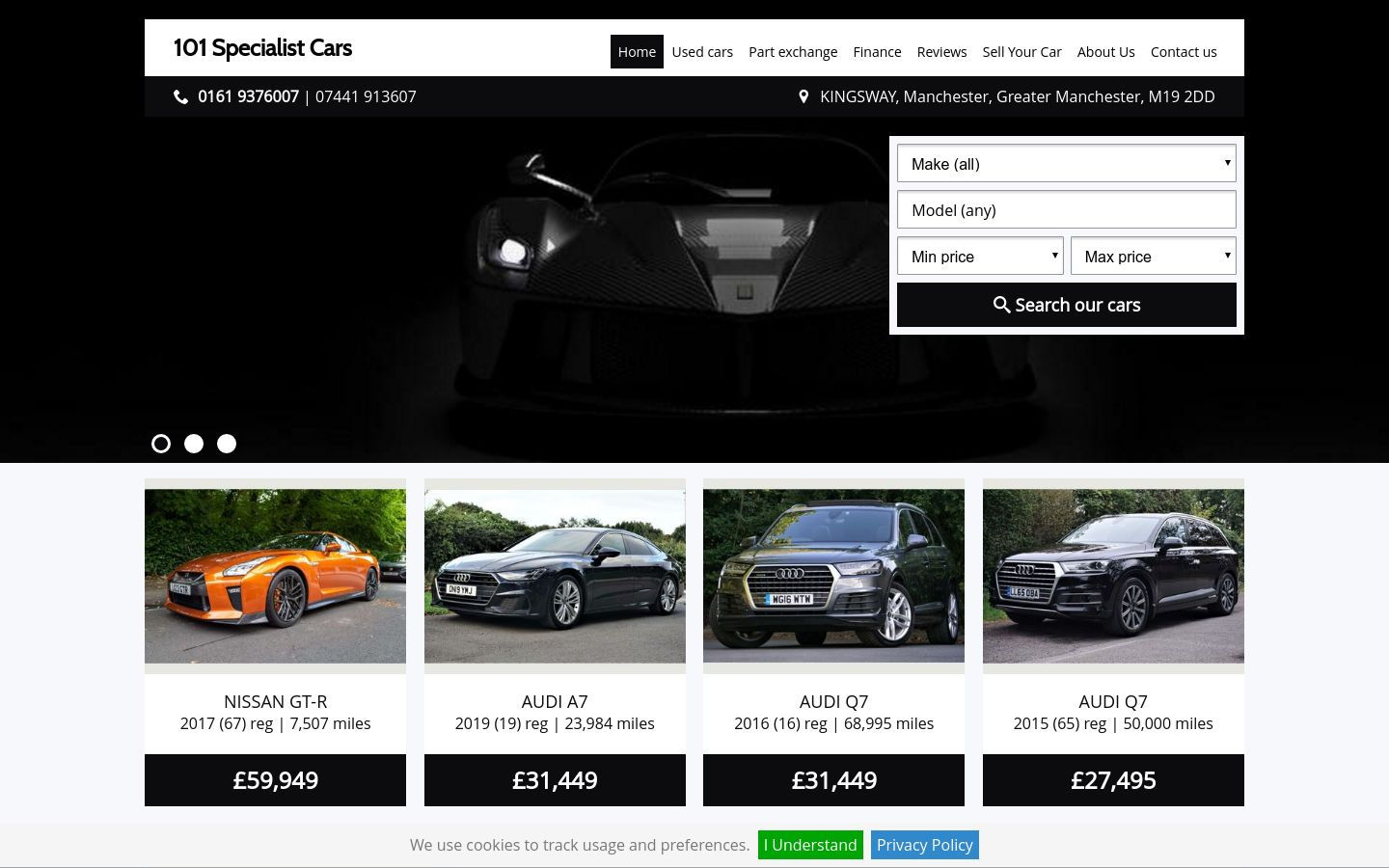The image size is (1389, 868).
Task: Focus the Model (any) field
Action: pos(1067,209)
